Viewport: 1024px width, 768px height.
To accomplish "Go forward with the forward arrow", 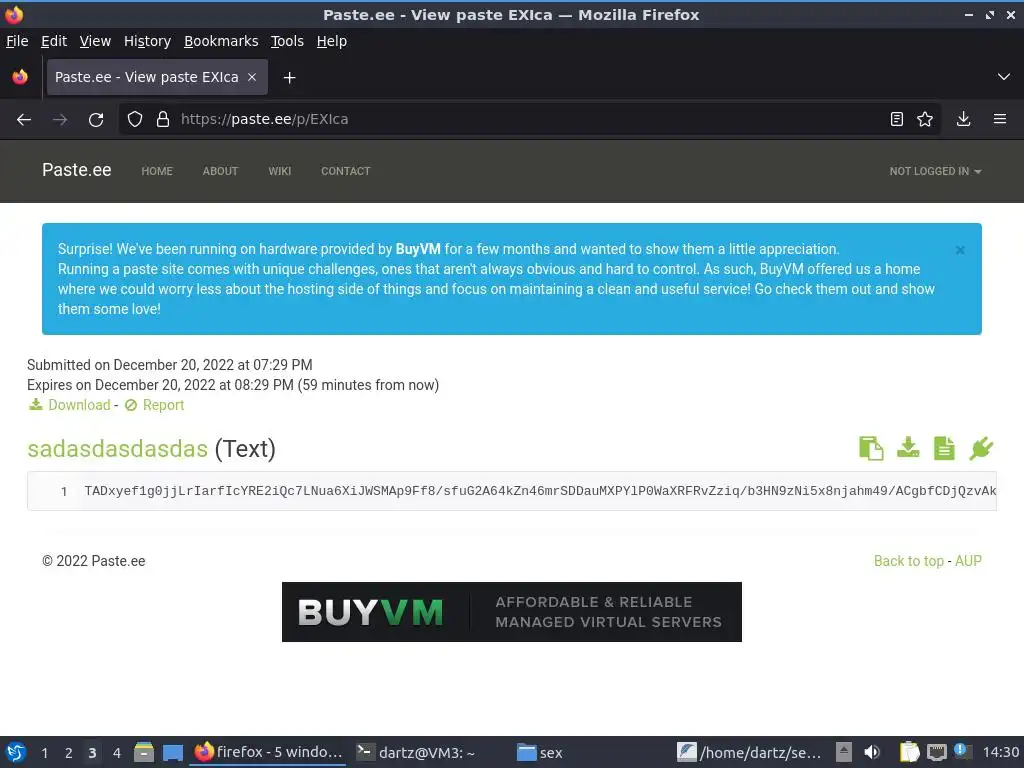I will [x=60, y=120].
